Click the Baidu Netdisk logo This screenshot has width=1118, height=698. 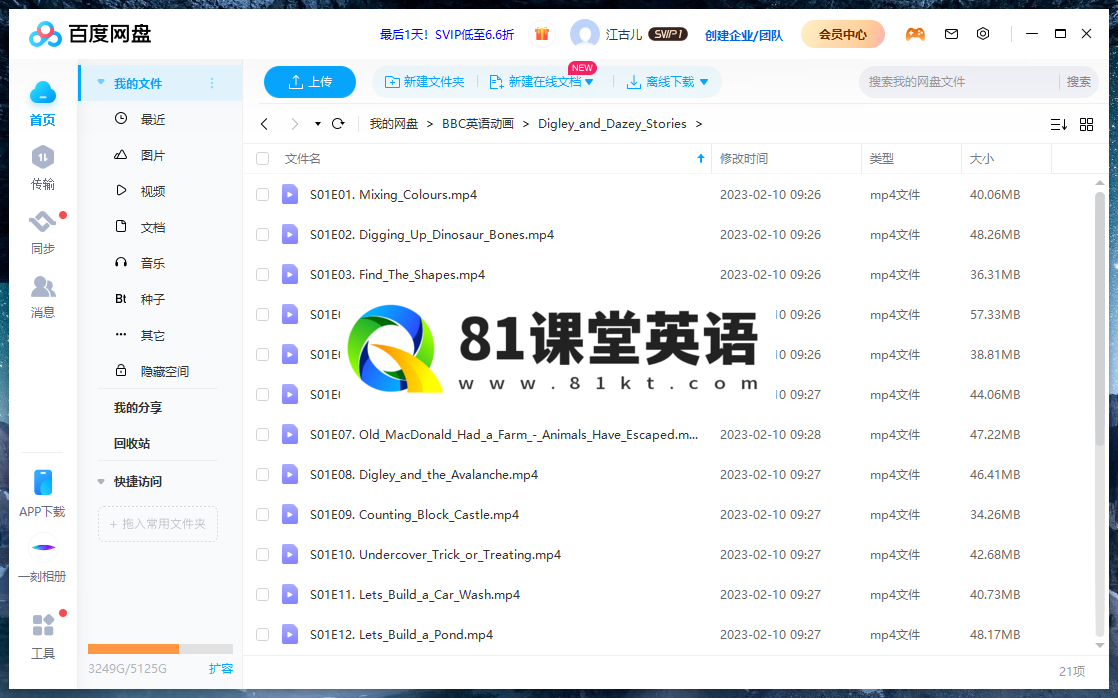click(90, 34)
